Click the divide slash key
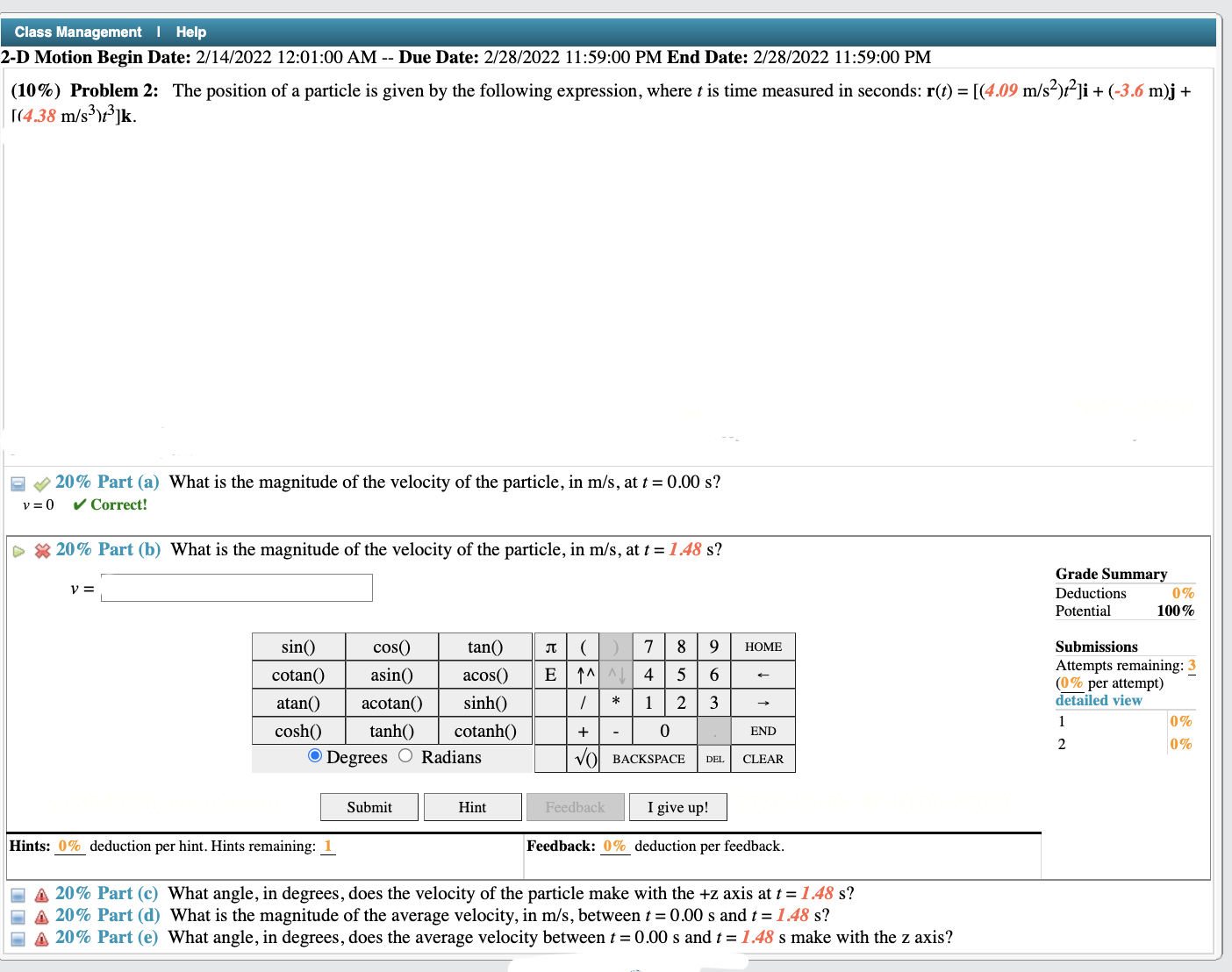 pyautogui.click(x=584, y=703)
